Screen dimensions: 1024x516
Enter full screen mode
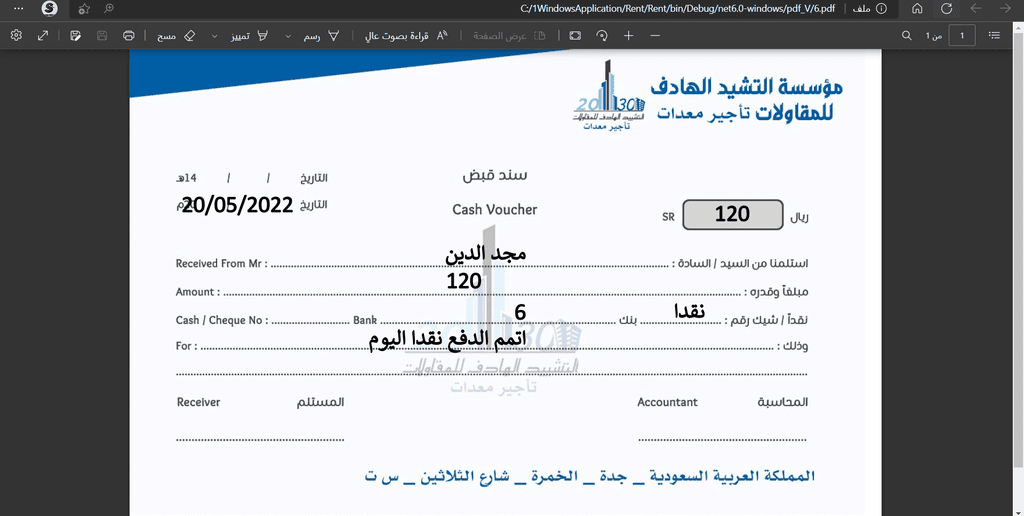click(43, 35)
